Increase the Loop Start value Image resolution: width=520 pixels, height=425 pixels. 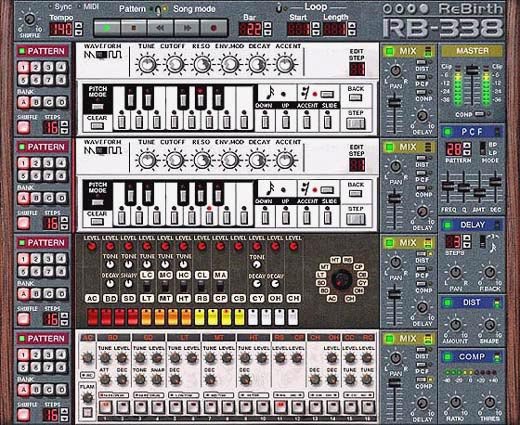point(316,25)
